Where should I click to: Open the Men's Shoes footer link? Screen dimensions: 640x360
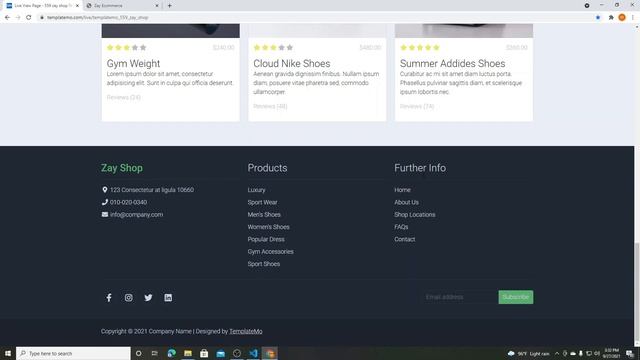pyautogui.click(x=264, y=215)
